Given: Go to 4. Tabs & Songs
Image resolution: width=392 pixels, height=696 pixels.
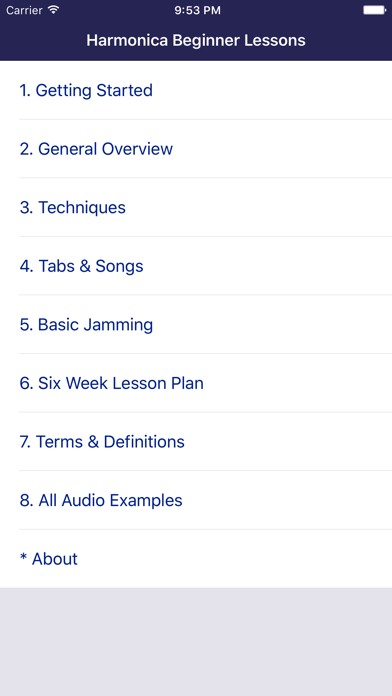Looking at the screenshot, I should (x=196, y=266).
